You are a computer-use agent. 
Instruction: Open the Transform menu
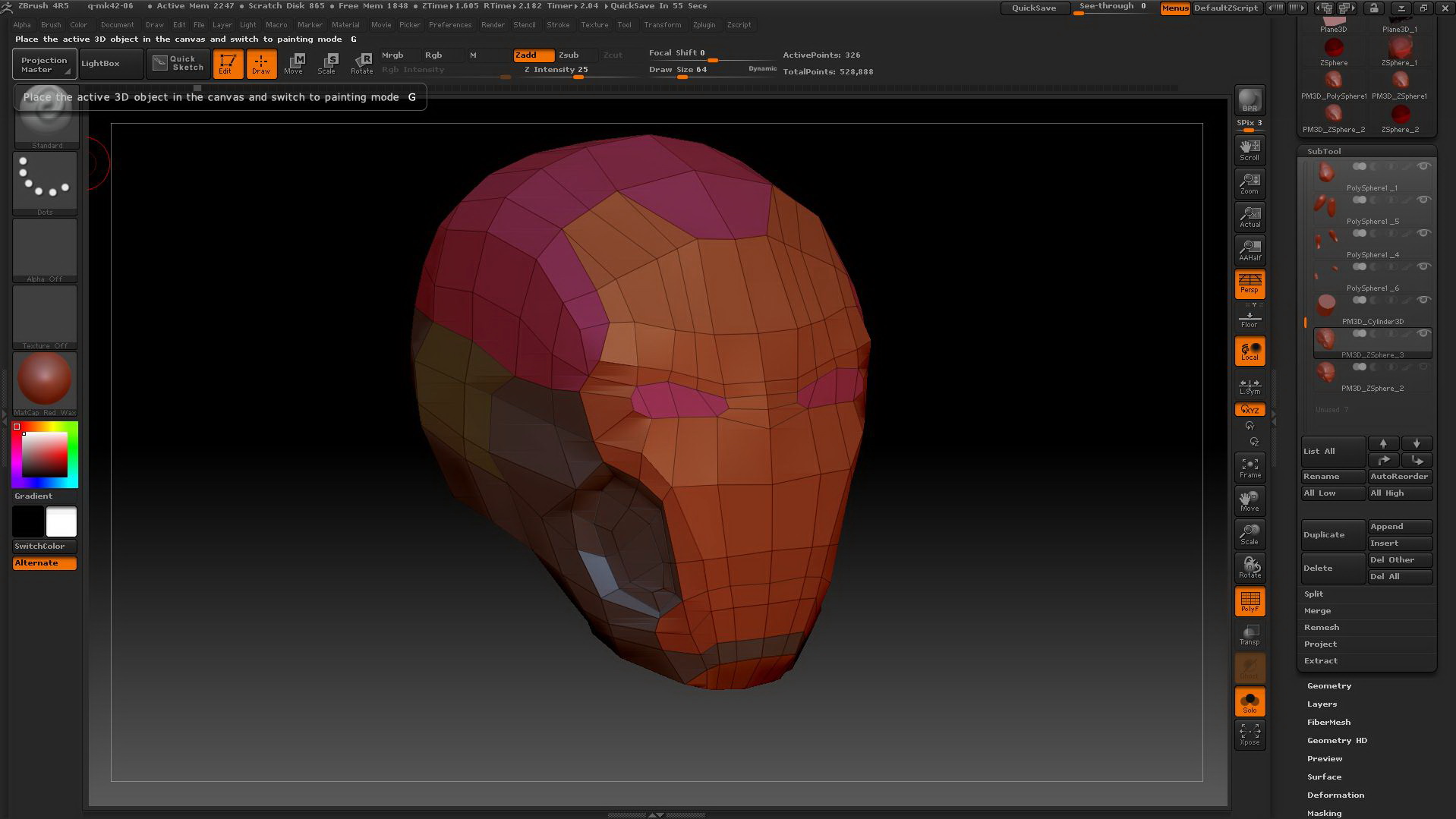(662, 25)
